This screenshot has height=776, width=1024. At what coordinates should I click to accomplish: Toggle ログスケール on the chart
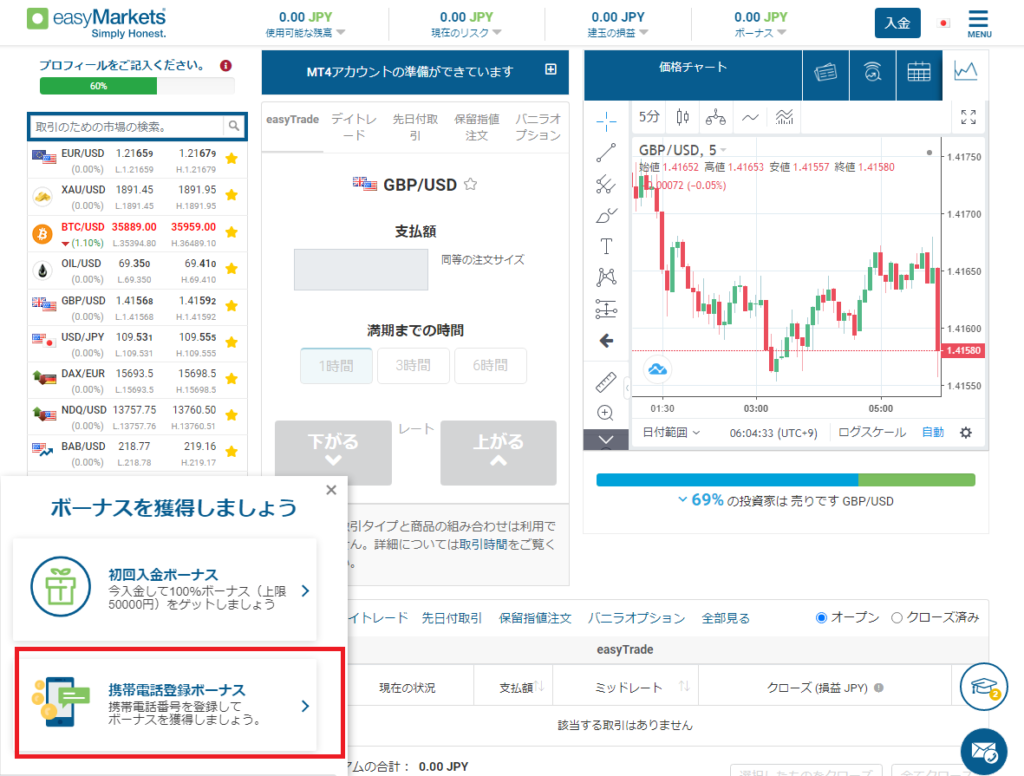(x=872, y=432)
